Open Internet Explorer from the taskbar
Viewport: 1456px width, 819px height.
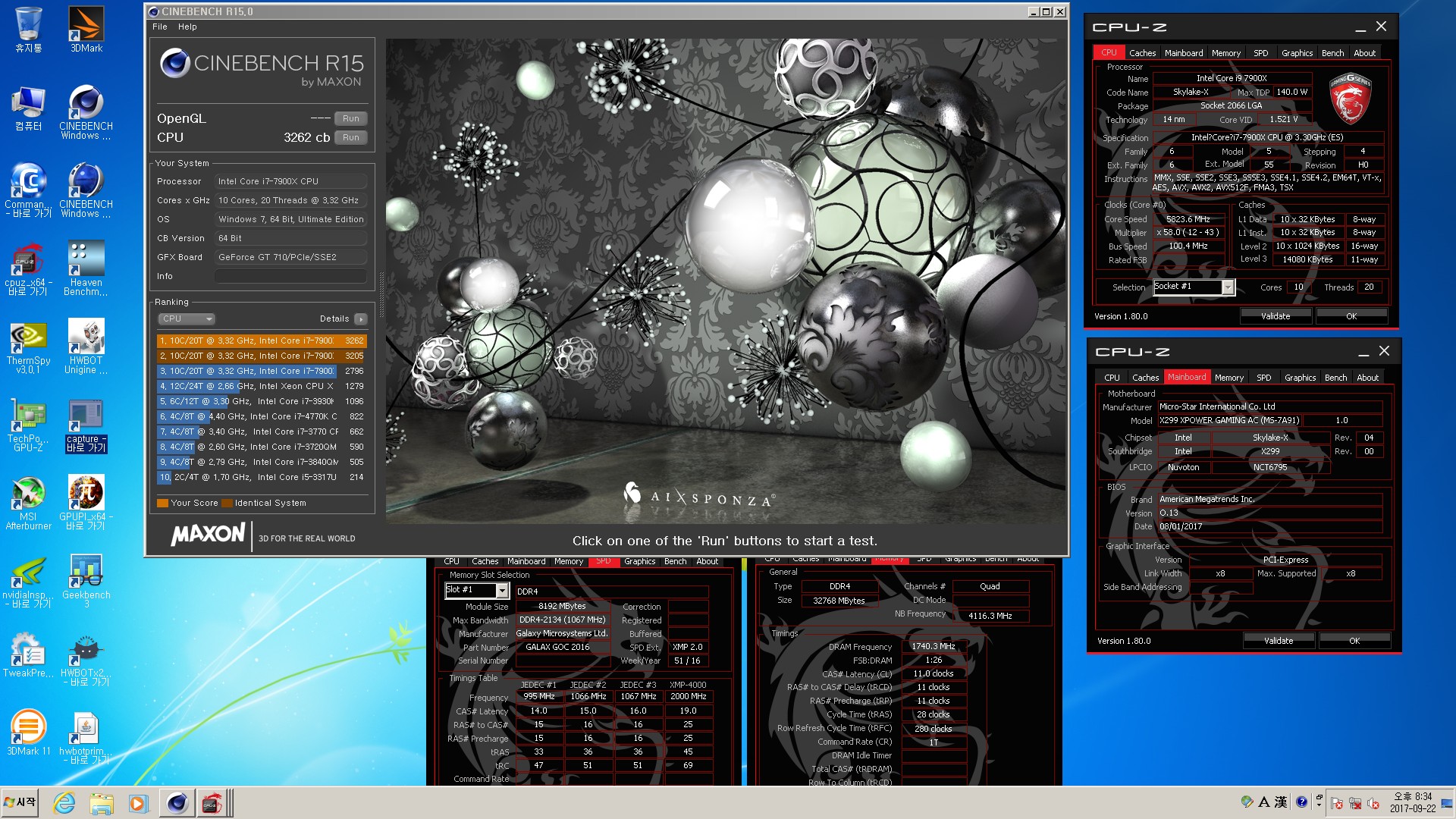coord(64,802)
